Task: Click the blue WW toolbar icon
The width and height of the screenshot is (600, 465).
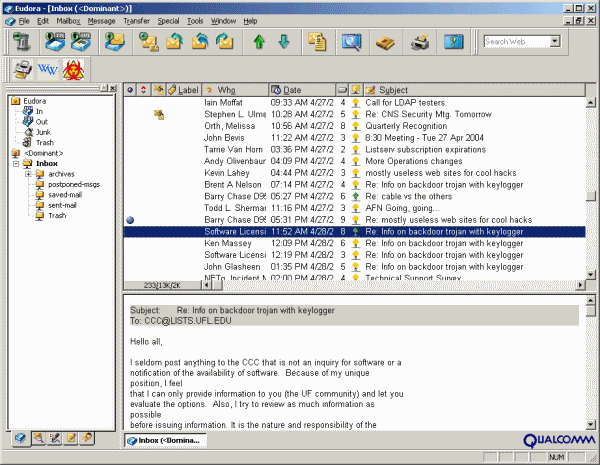Action: tap(47, 70)
